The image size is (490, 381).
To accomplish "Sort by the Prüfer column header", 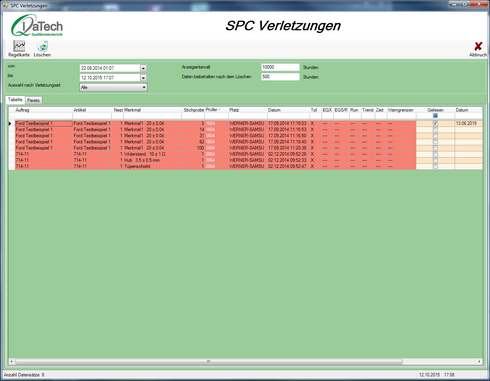I will pyautogui.click(x=217, y=110).
